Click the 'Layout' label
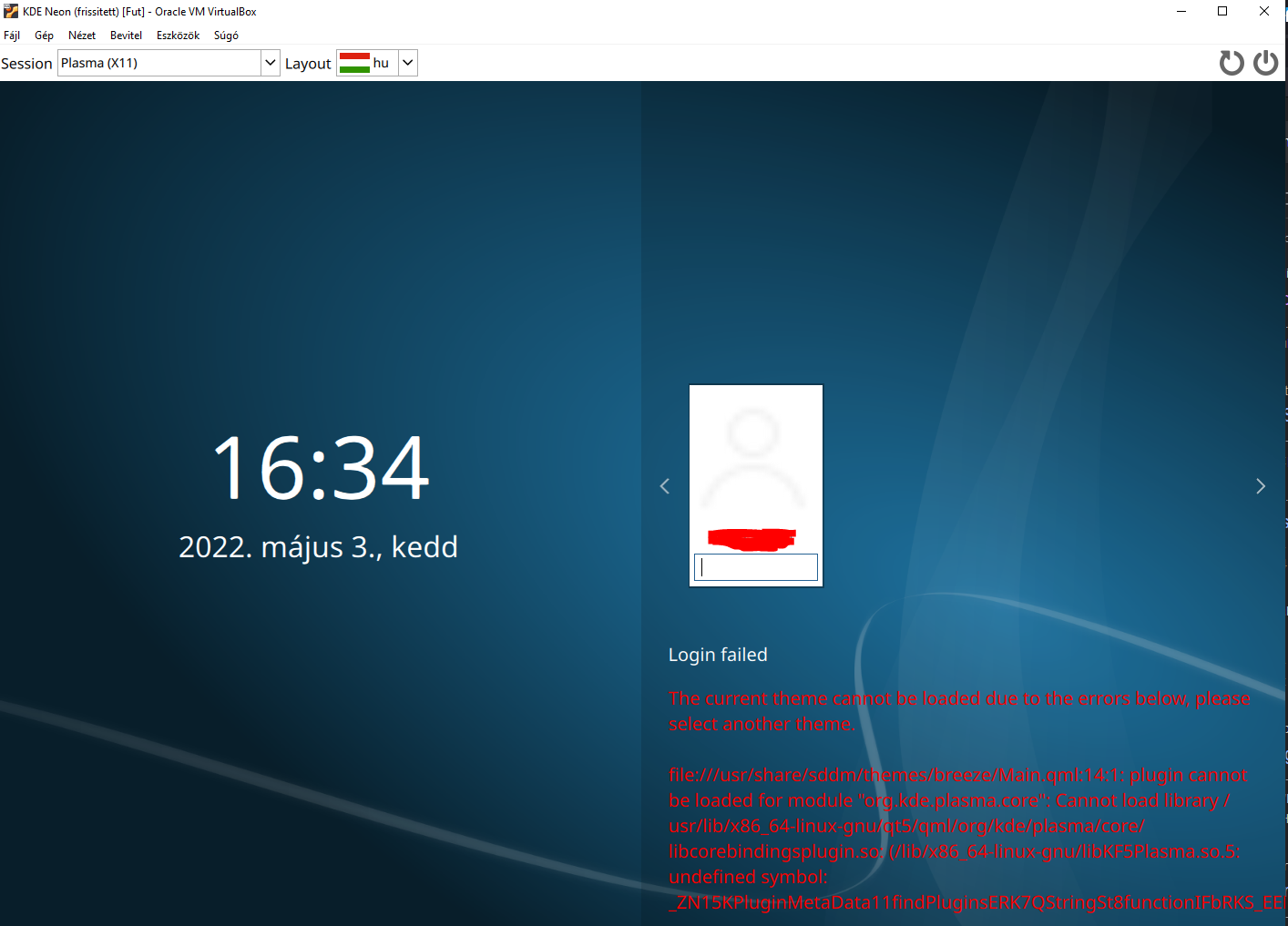The image size is (1288, 926). pyautogui.click(x=308, y=64)
